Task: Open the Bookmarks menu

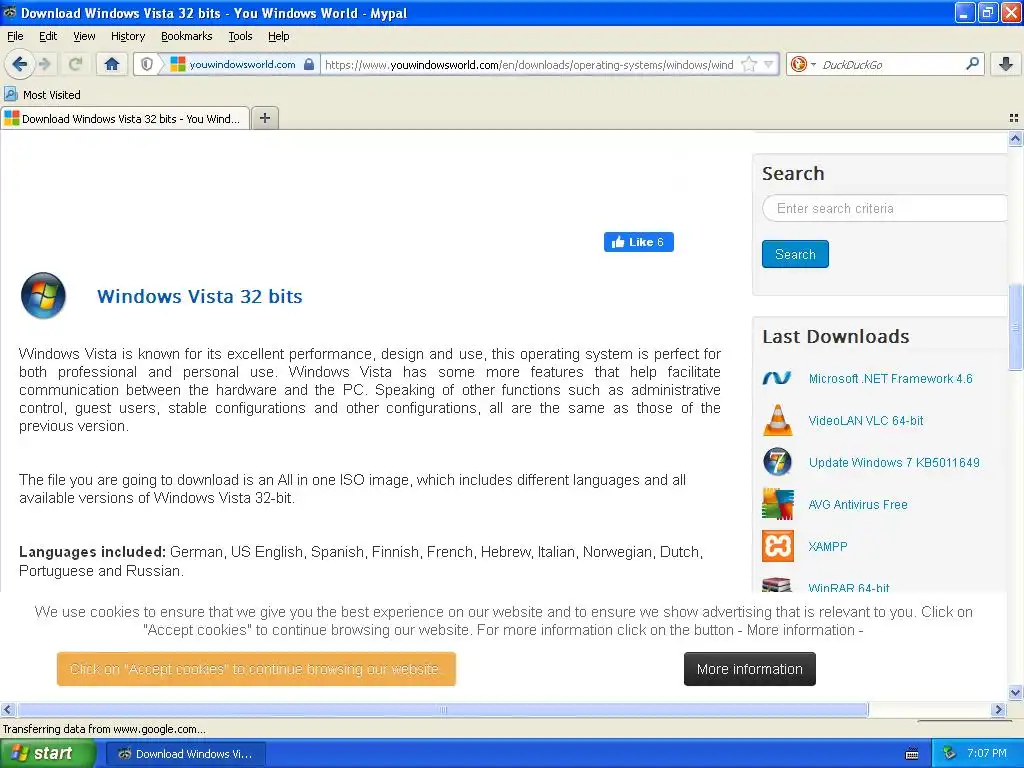Action: [x=186, y=36]
